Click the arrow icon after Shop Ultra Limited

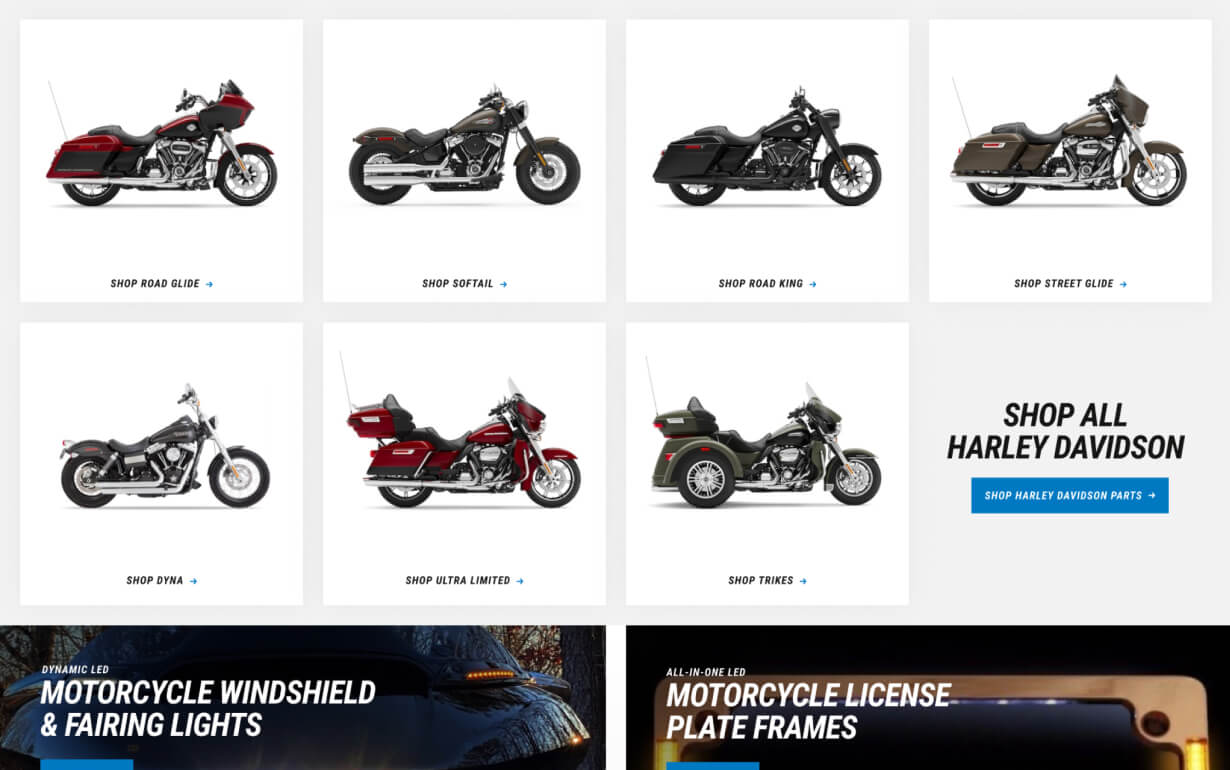pos(520,581)
